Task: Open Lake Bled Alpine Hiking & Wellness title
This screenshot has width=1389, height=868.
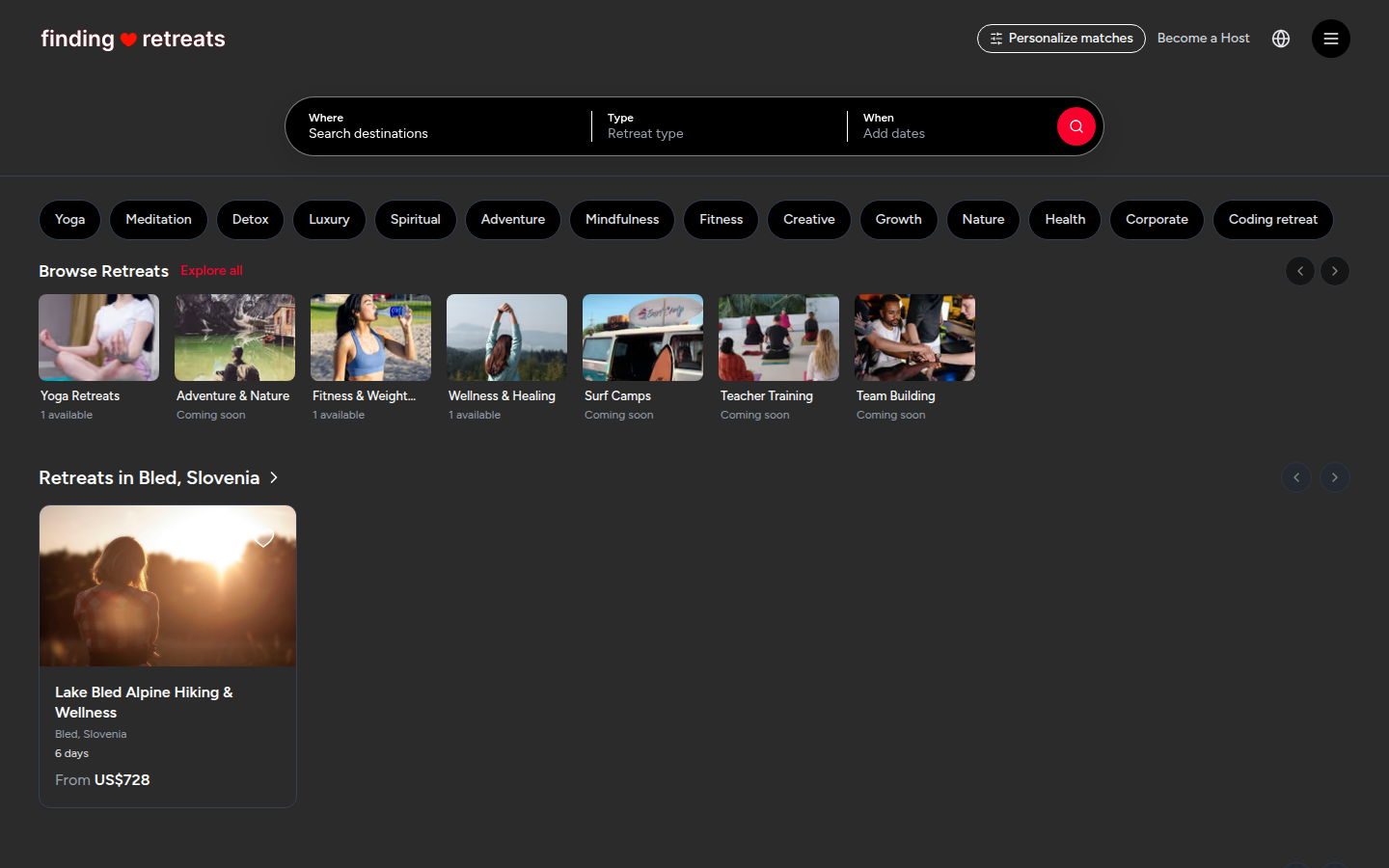Action: click(144, 702)
